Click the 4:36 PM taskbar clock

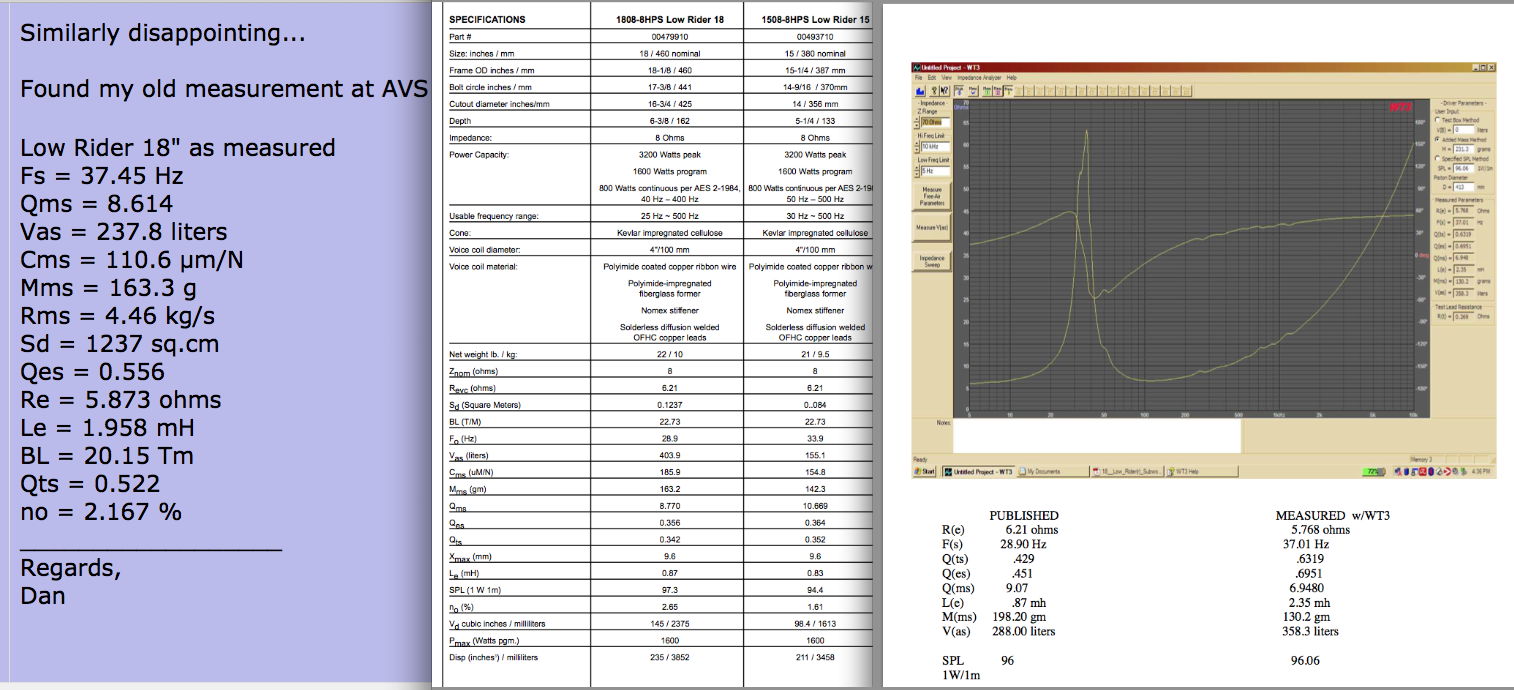(x=1480, y=471)
